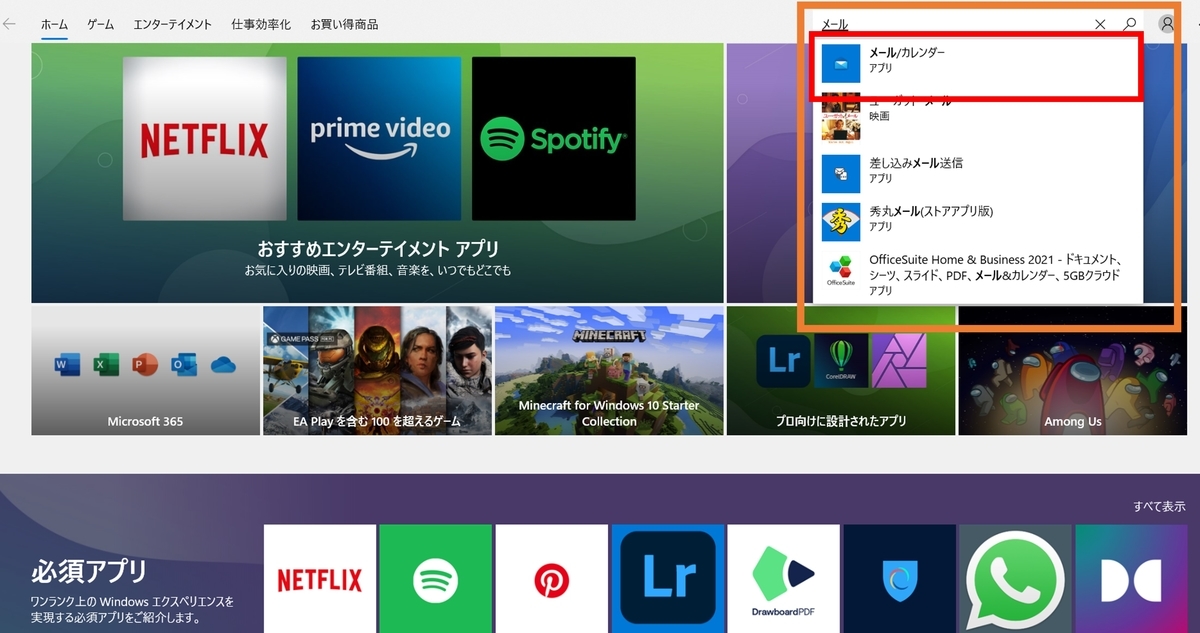Screen dimensions: 1200x633
Task: Select the movie thumbnail in search suggestions
Action: coord(841,118)
